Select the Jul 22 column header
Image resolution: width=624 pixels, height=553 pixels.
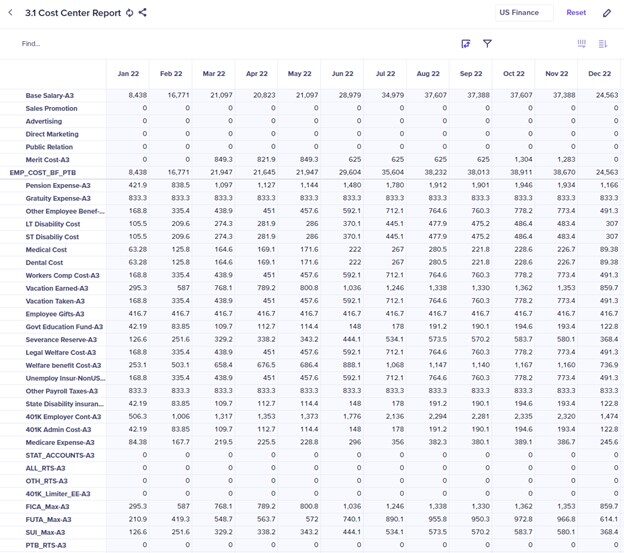[x=386, y=74]
